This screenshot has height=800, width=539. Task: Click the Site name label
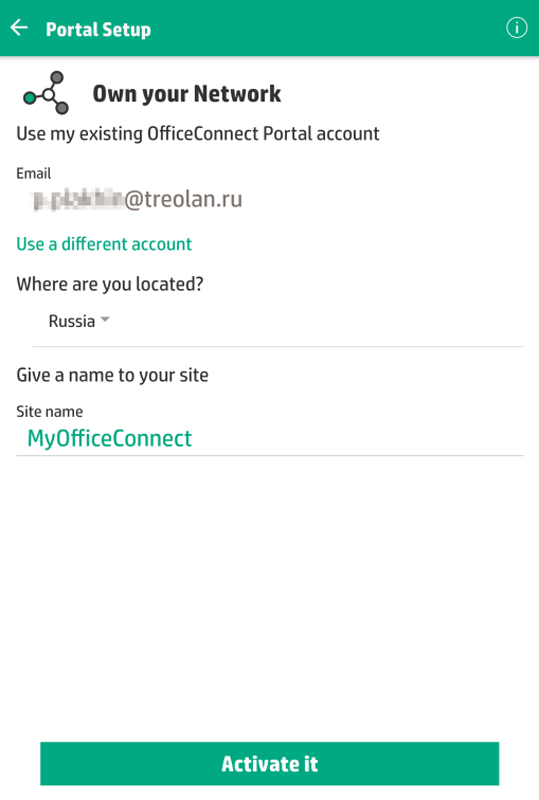point(50,411)
